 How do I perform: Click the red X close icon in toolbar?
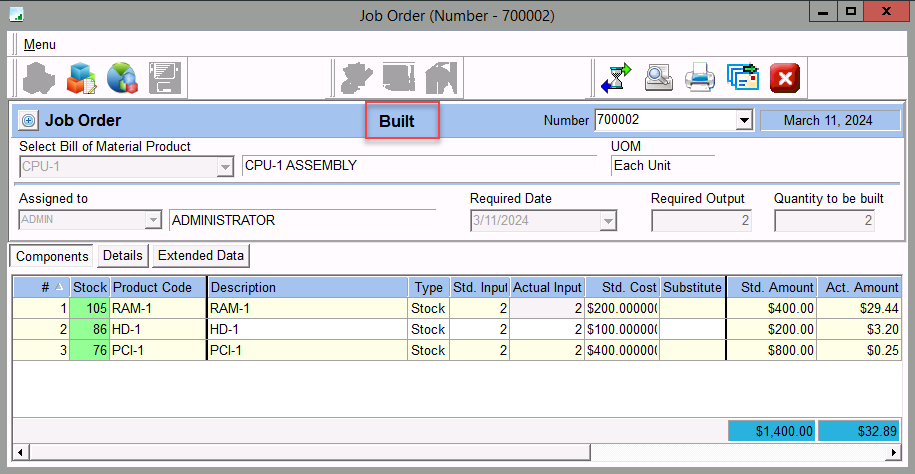[x=785, y=77]
